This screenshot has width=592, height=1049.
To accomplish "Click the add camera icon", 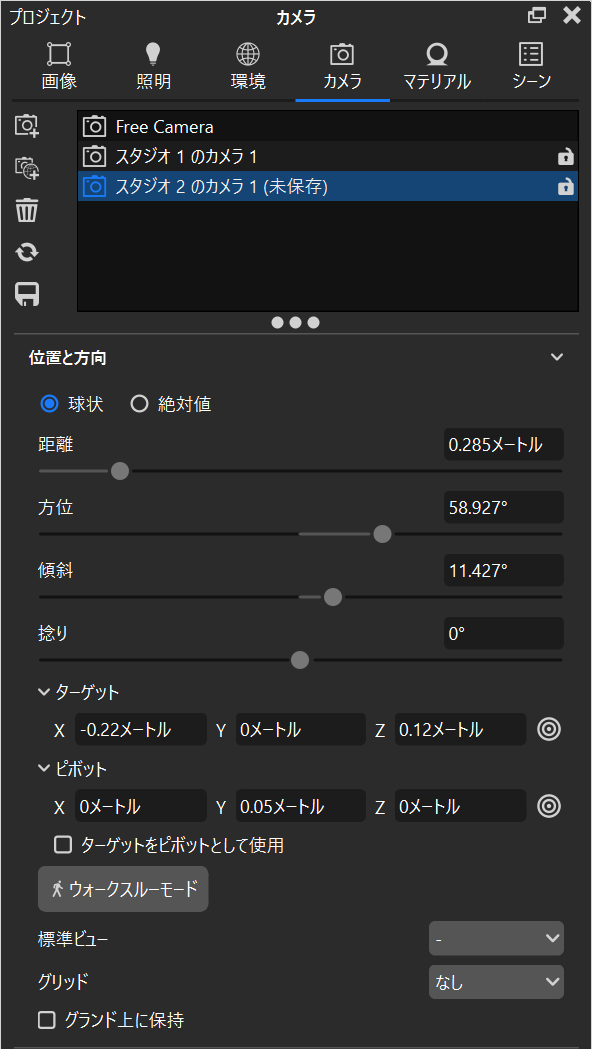I will (27, 125).
